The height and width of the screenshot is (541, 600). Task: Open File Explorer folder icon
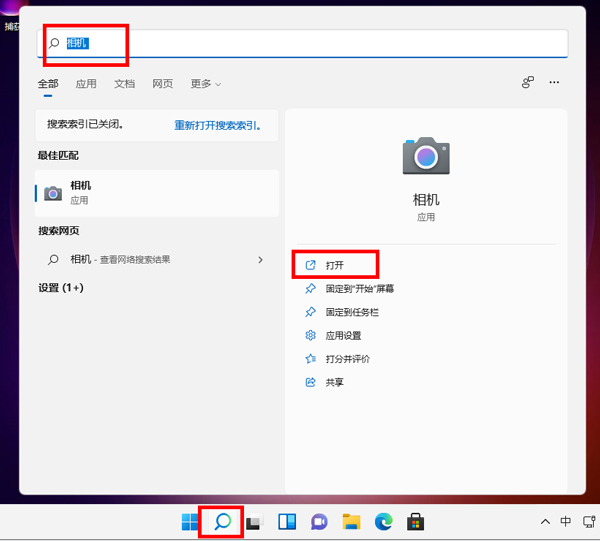(351, 521)
